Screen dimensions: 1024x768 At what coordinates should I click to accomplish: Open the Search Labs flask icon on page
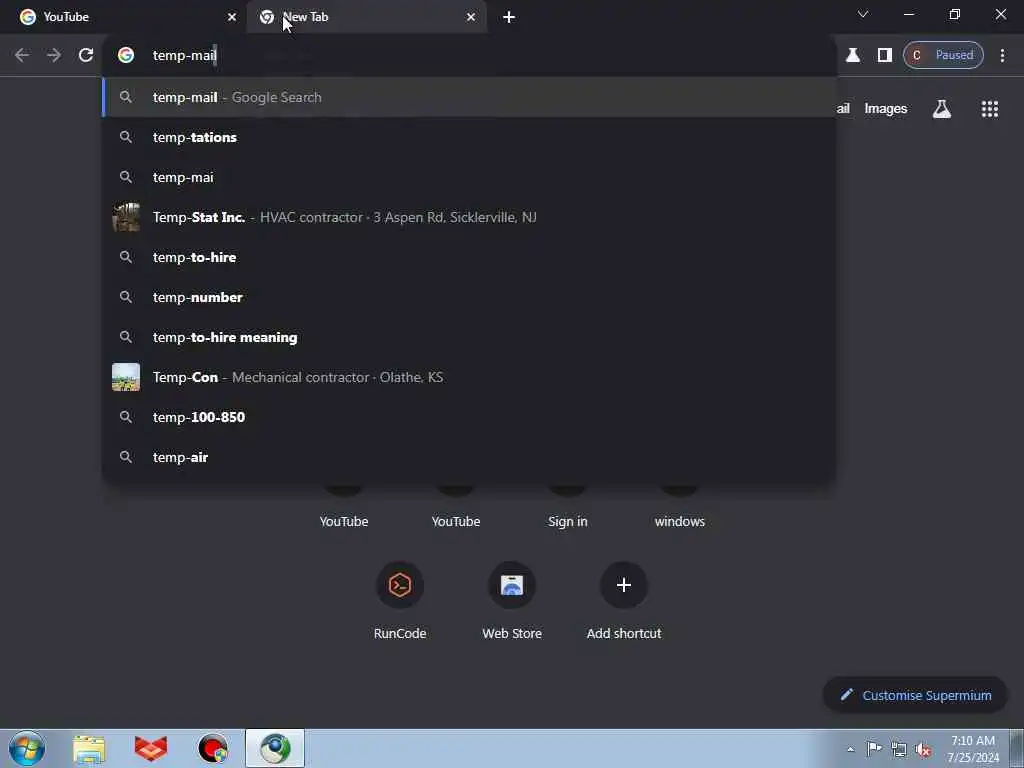(942, 109)
